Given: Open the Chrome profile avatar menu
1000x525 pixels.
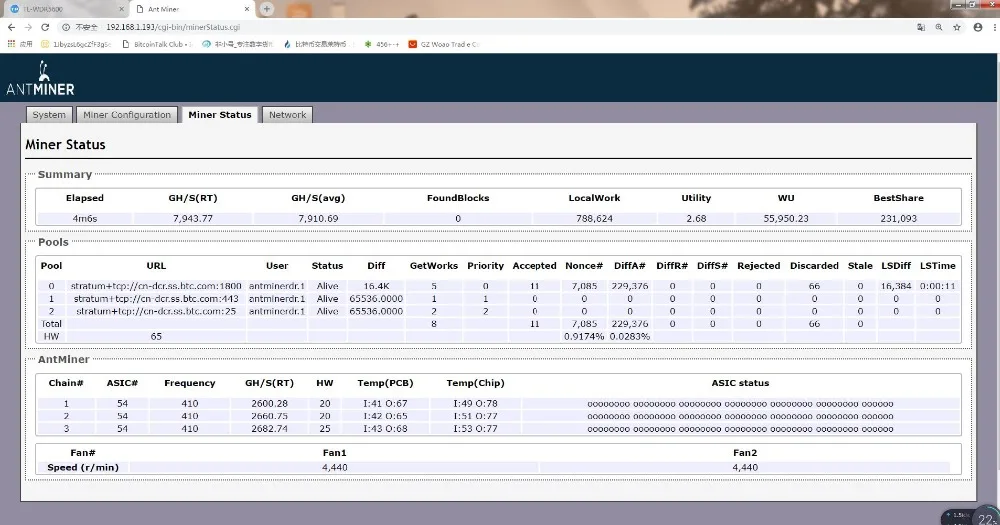Looking at the screenshot, I should pyautogui.click(x=978, y=27).
